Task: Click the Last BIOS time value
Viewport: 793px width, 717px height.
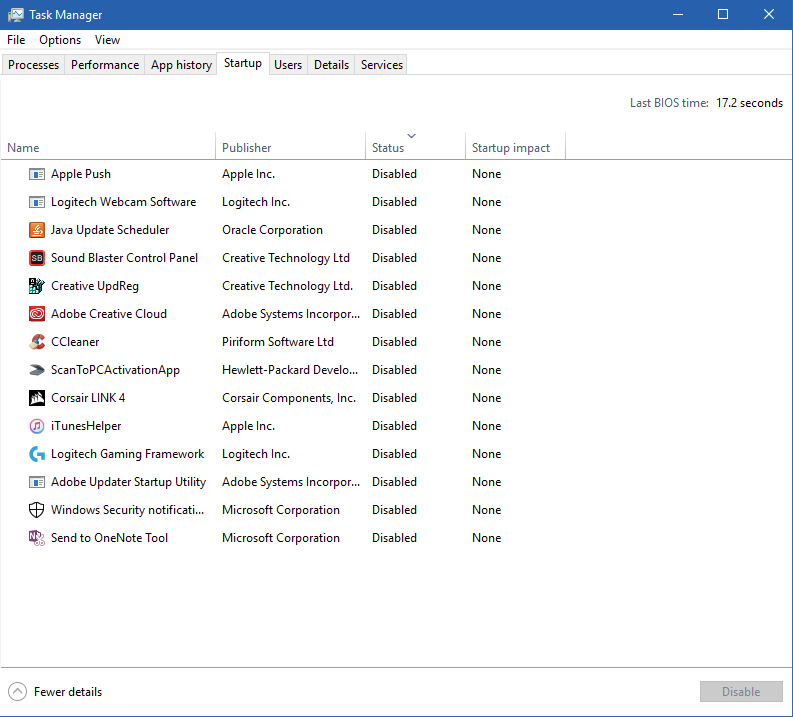Action: [x=750, y=103]
